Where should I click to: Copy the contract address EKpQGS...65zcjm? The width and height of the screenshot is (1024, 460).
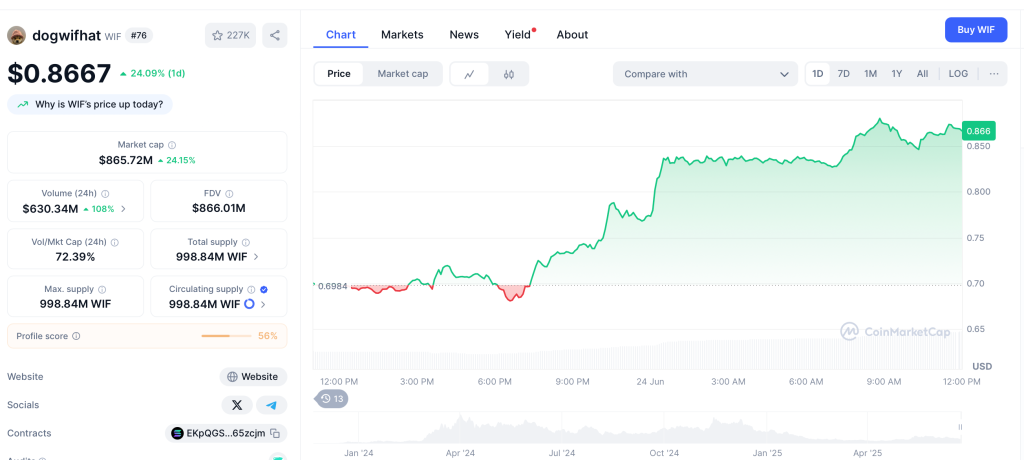(x=274, y=433)
